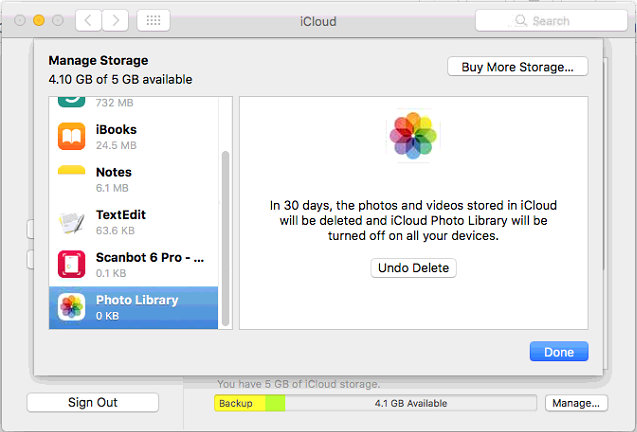Click the Scanbot 6 Pro icon
Viewport: 637px width, 432px height.
71,264
